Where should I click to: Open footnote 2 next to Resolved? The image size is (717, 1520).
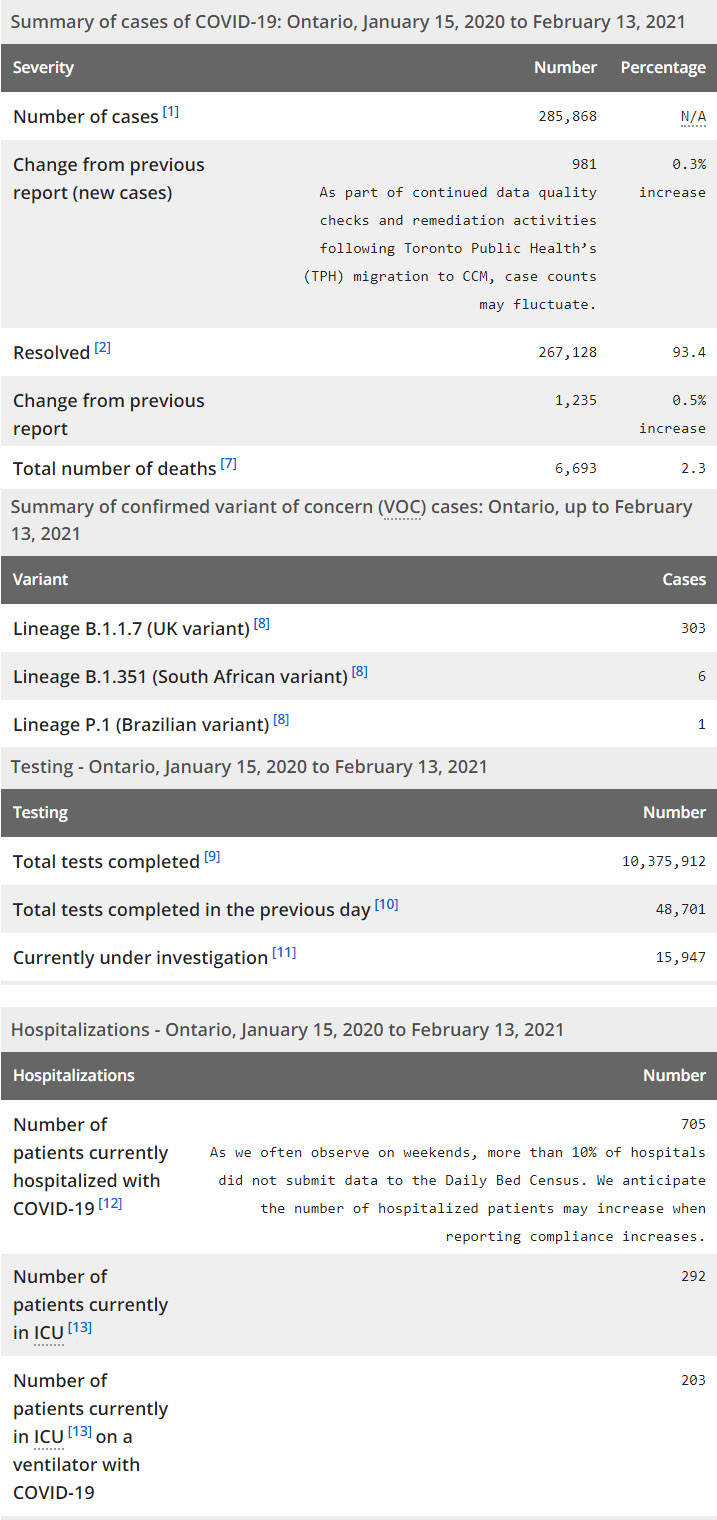tap(103, 348)
